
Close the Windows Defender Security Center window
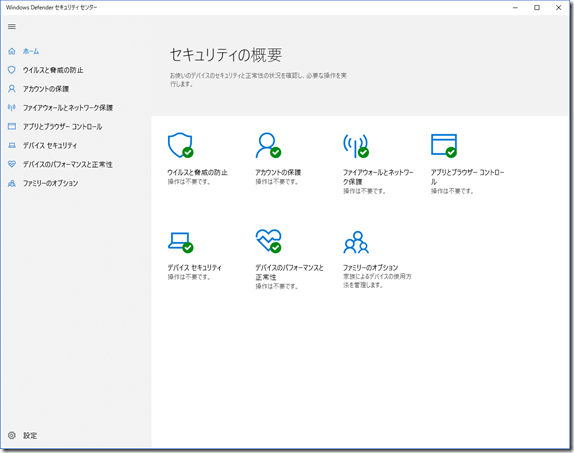point(559,7)
